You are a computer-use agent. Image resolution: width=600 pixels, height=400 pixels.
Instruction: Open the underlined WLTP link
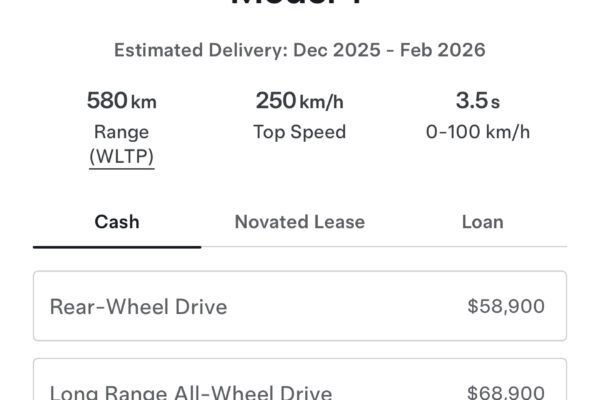click(121, 157)
